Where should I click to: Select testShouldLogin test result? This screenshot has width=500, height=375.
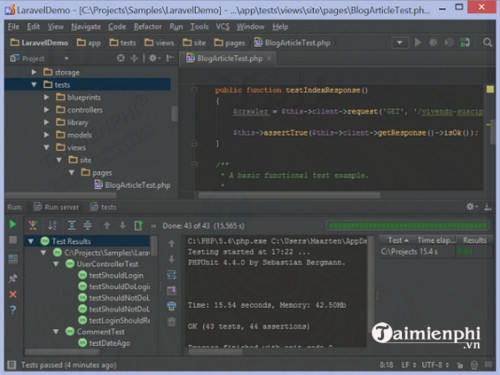coord(111,275)
